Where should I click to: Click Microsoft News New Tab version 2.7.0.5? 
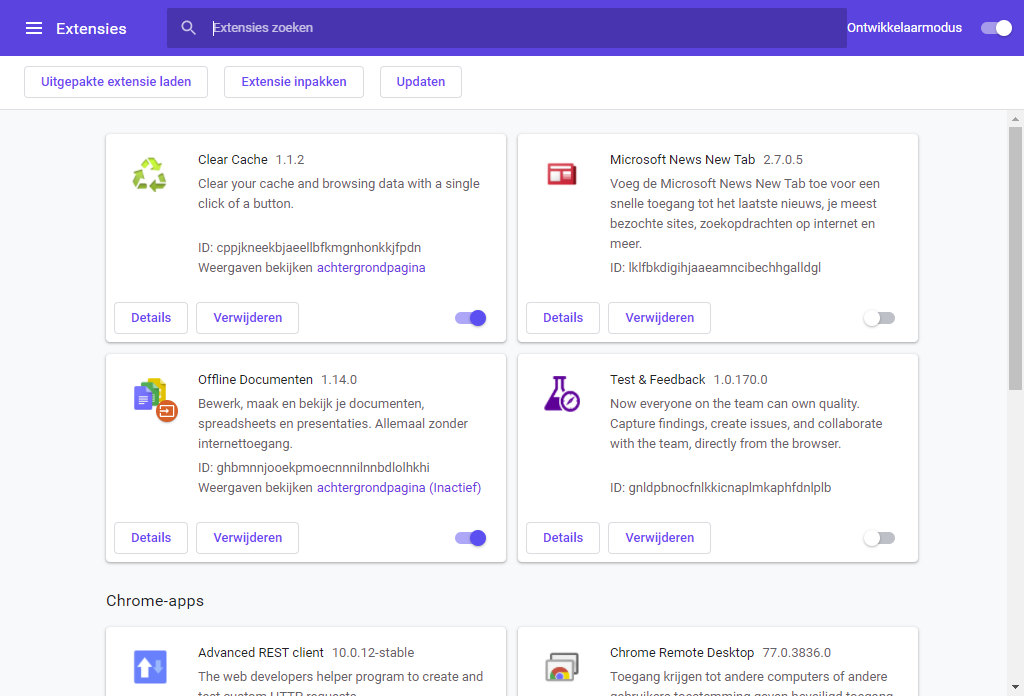[x=783, y=160]
